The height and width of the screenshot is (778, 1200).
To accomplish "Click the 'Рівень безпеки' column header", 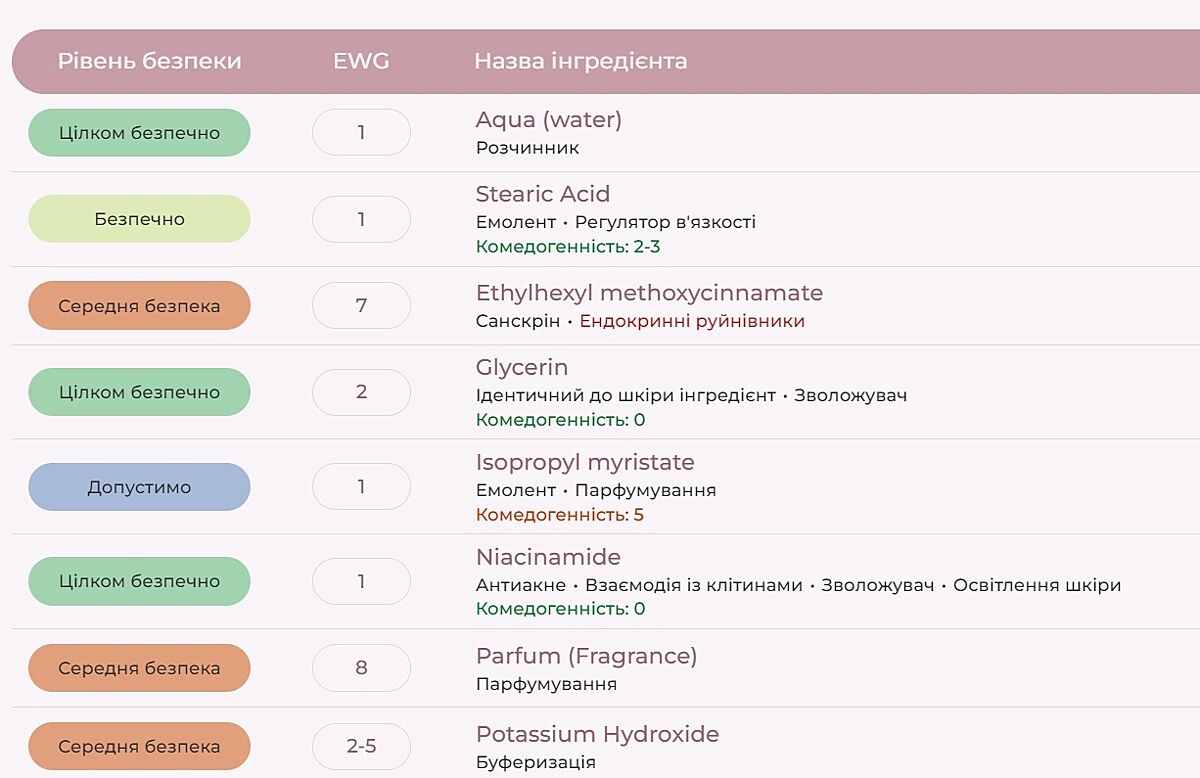I will coord(149,61).
